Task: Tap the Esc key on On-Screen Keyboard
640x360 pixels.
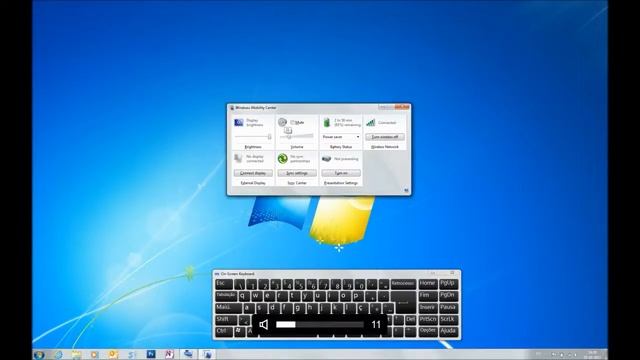Action: pos(224,284)
